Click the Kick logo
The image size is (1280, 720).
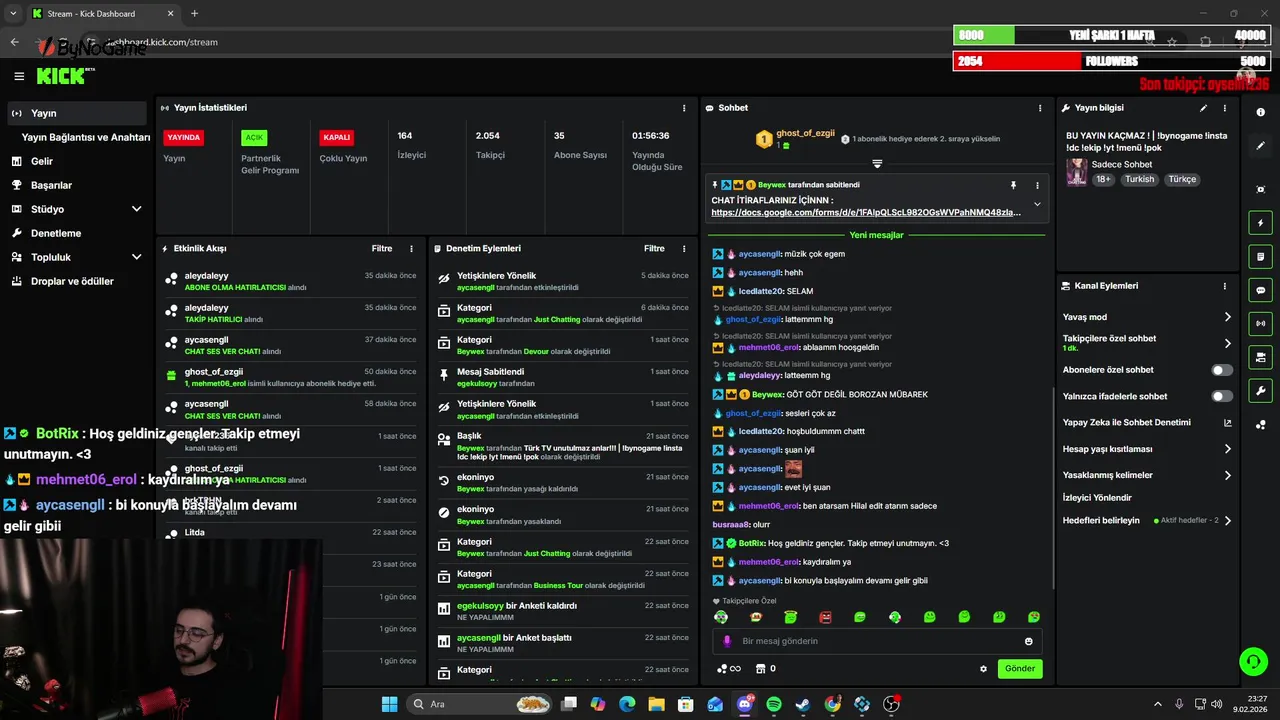click(x=63, y=76)
